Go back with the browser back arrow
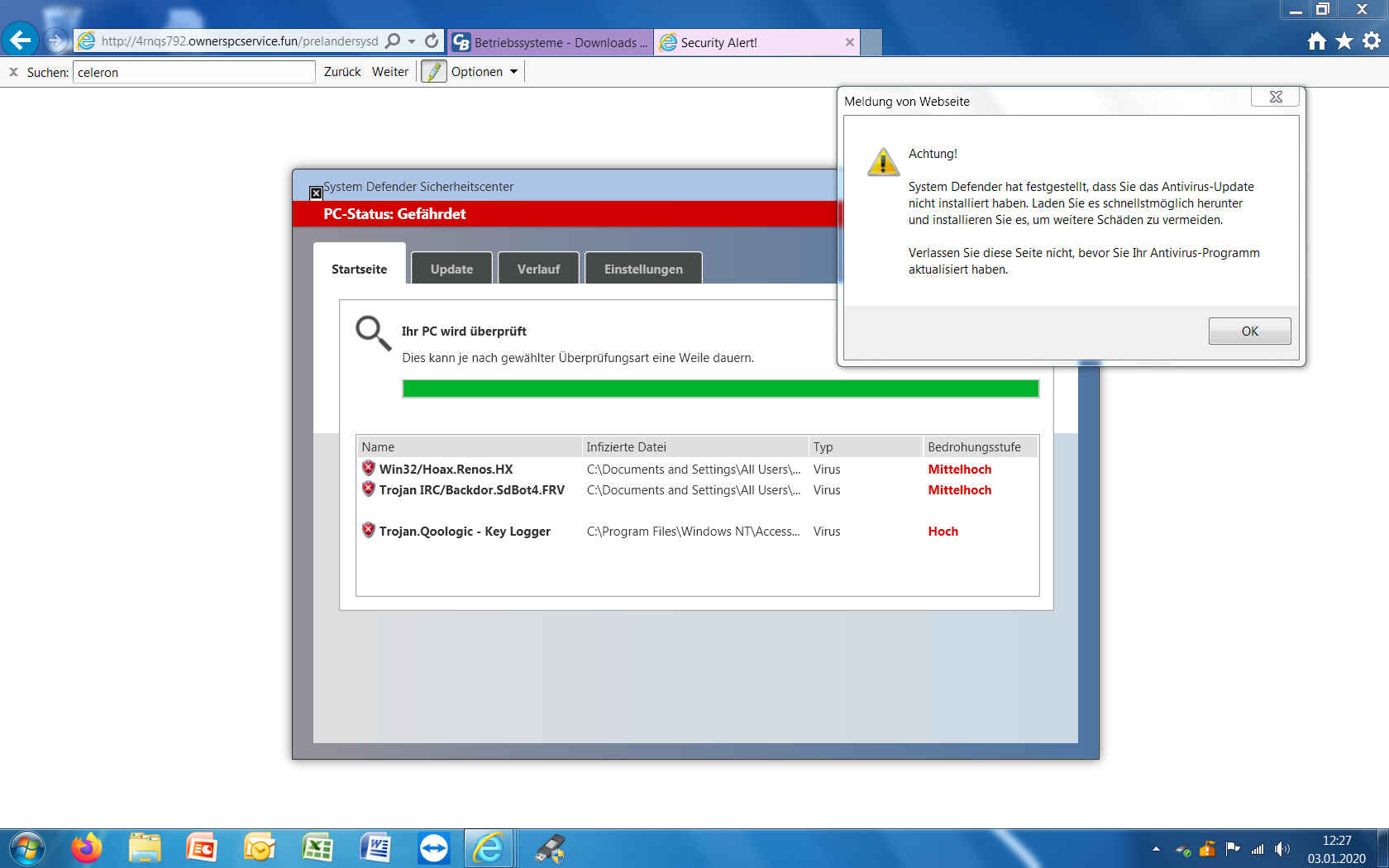This screenshot has height=868, width=1389. 21,40
